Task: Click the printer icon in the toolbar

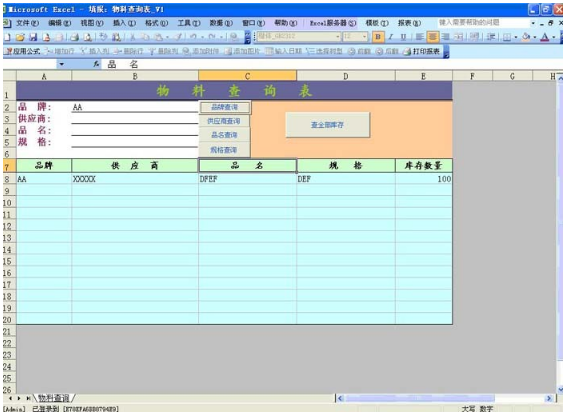Action: click(74, 37)
